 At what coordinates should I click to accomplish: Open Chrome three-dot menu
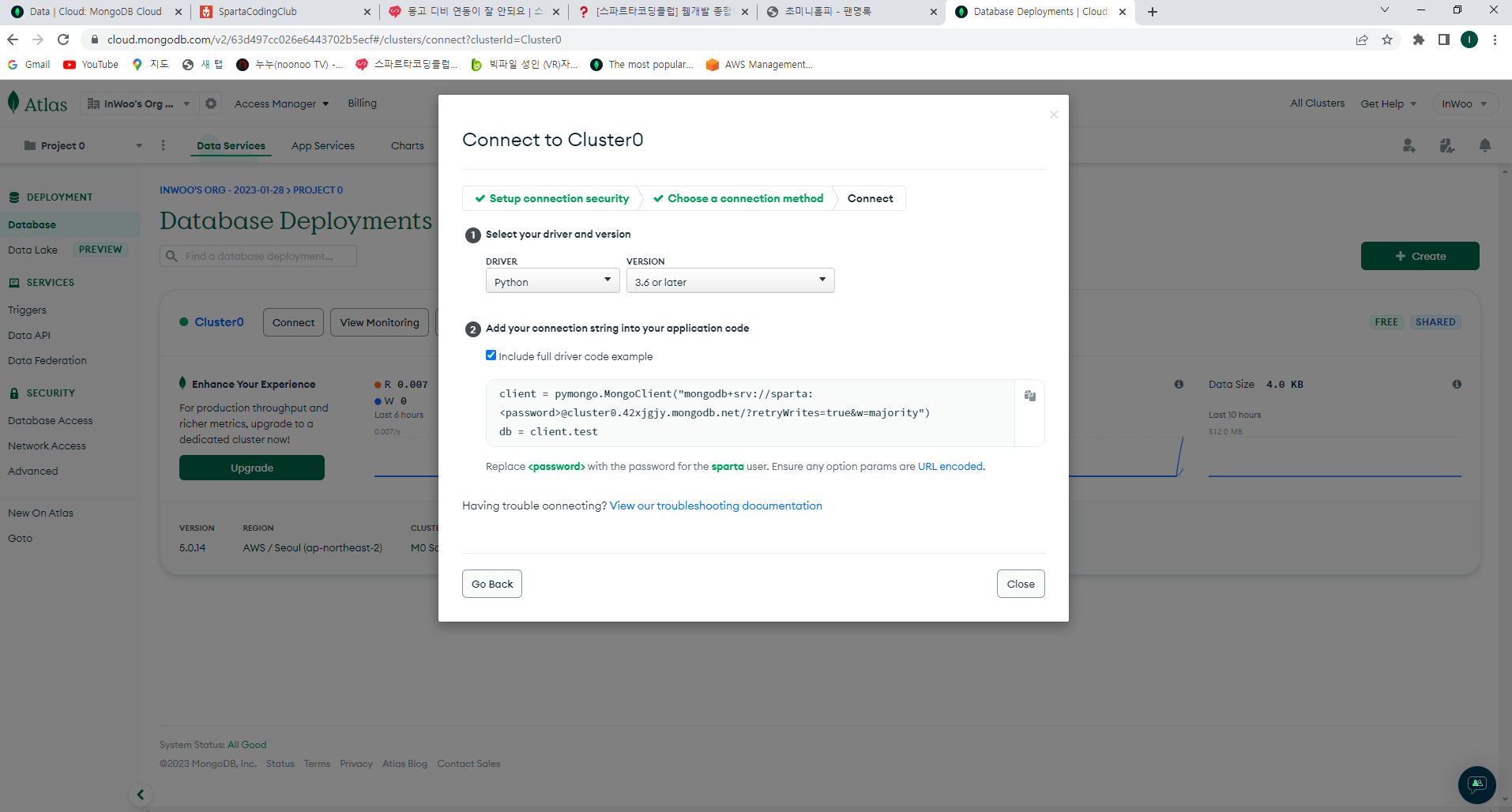[1495, 39]
